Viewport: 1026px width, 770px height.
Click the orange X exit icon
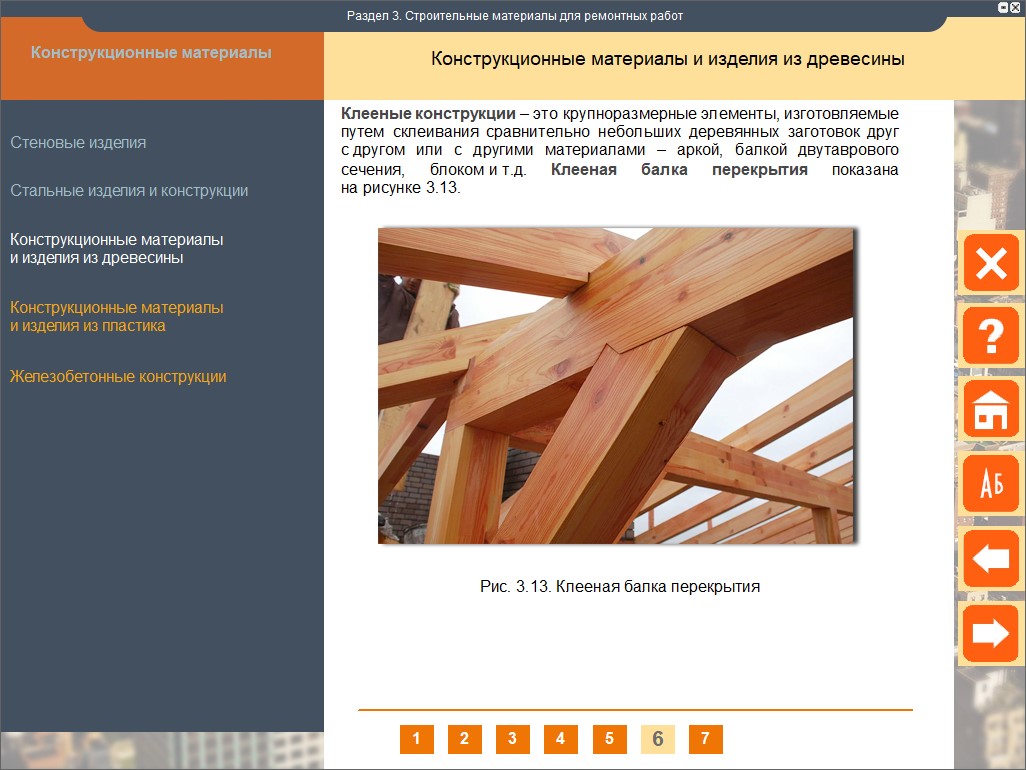pyautogui.click(x=990, y=263)
